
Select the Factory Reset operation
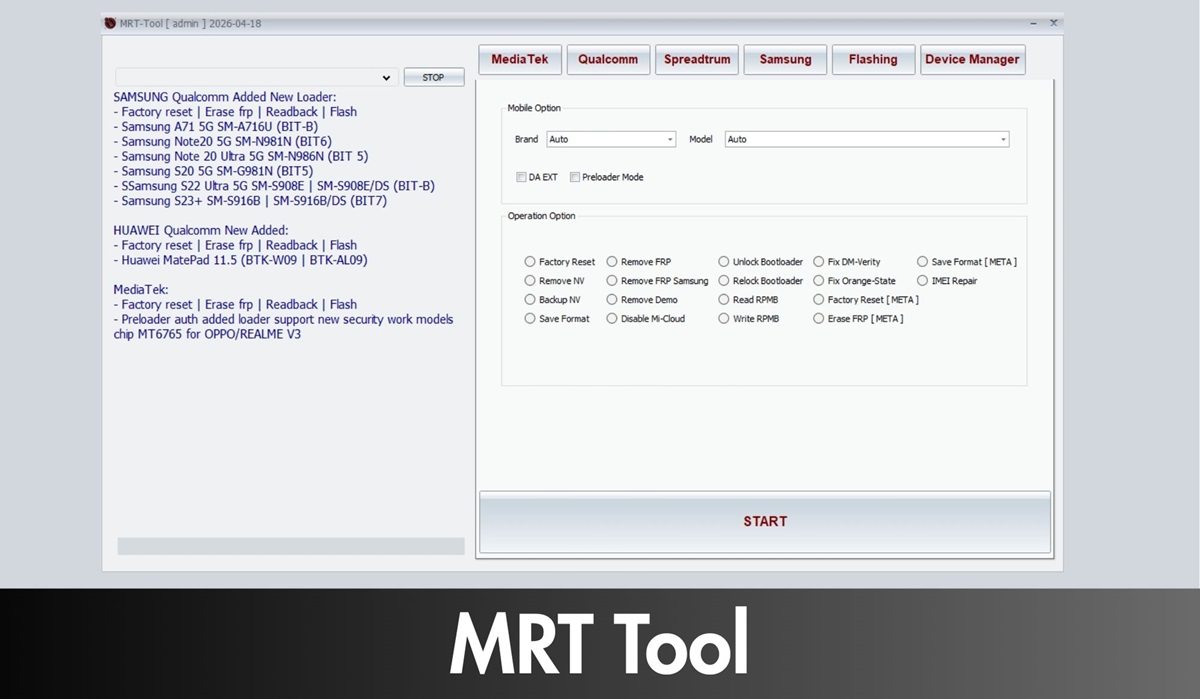point(530,261)
